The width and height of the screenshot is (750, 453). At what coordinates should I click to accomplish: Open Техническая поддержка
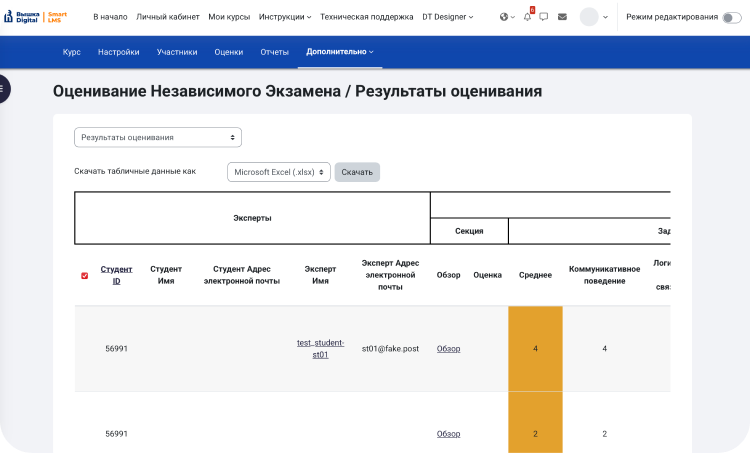(x=366, y=17)
